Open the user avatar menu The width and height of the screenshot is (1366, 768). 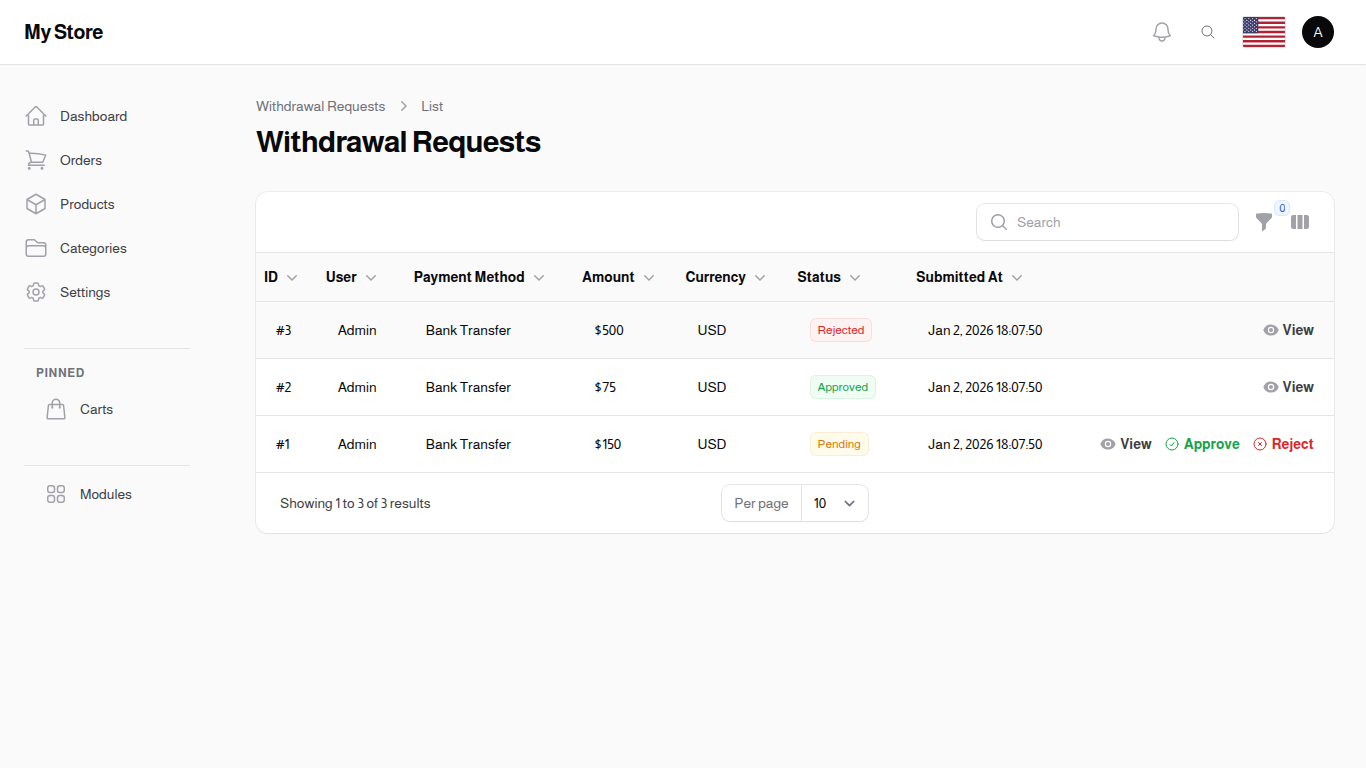[x=1317, y=31]
